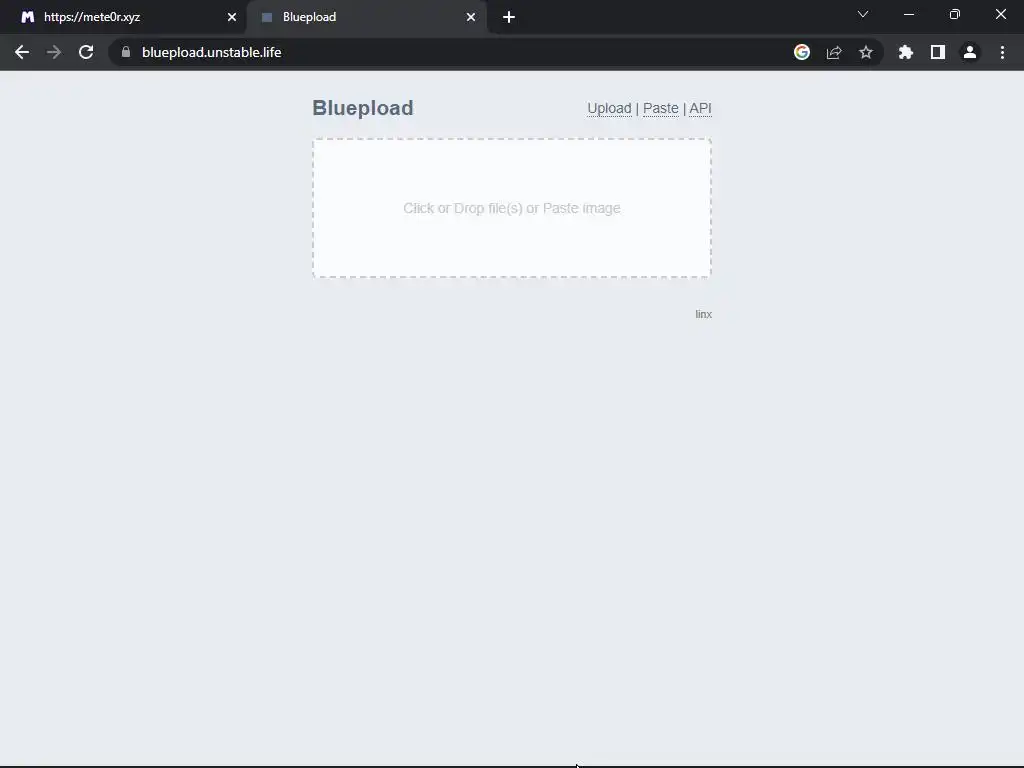Screen dimensions: 1024x768
Task: Share this page using the share icon
Action: [834, 52]
